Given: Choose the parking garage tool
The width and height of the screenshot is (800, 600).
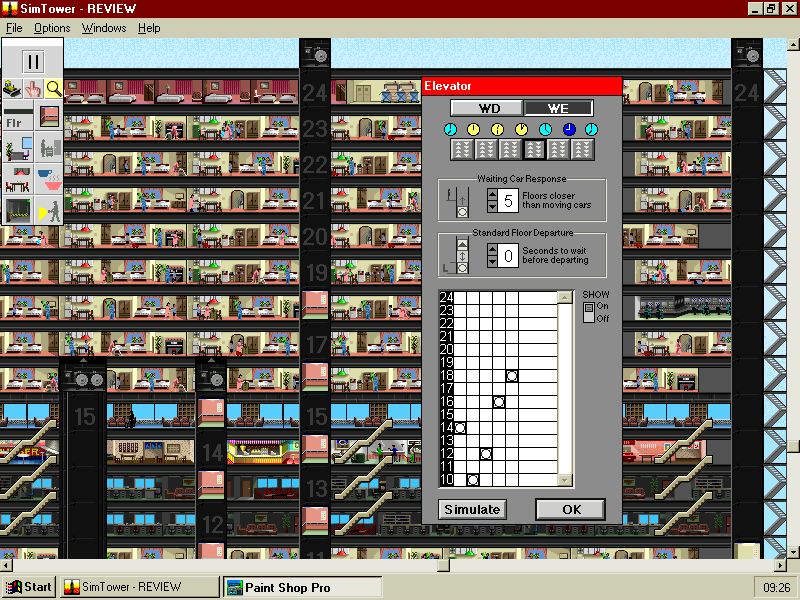Looking at the screenshot, I should click(x=18, y=211).
